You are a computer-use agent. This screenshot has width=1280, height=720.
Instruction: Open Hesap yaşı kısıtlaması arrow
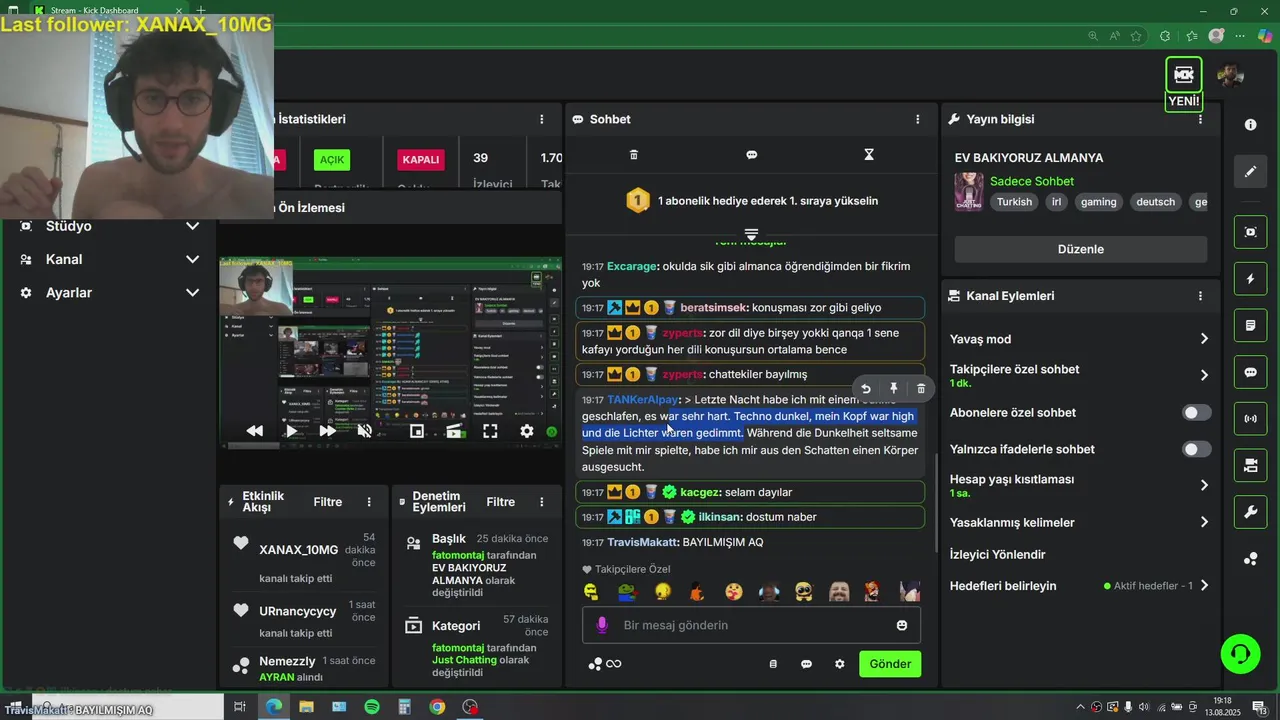(x=1204, y=486)
